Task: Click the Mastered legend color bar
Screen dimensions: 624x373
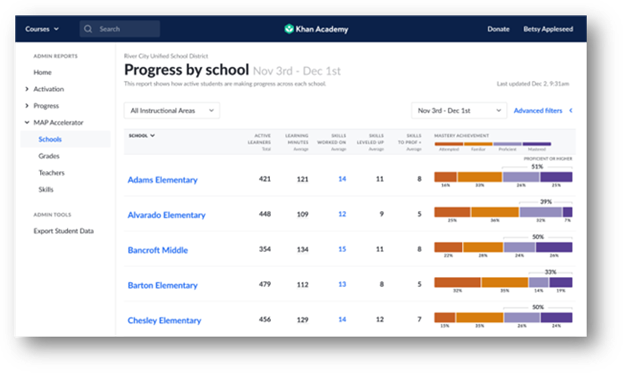Action: click(x=537, y=144)
